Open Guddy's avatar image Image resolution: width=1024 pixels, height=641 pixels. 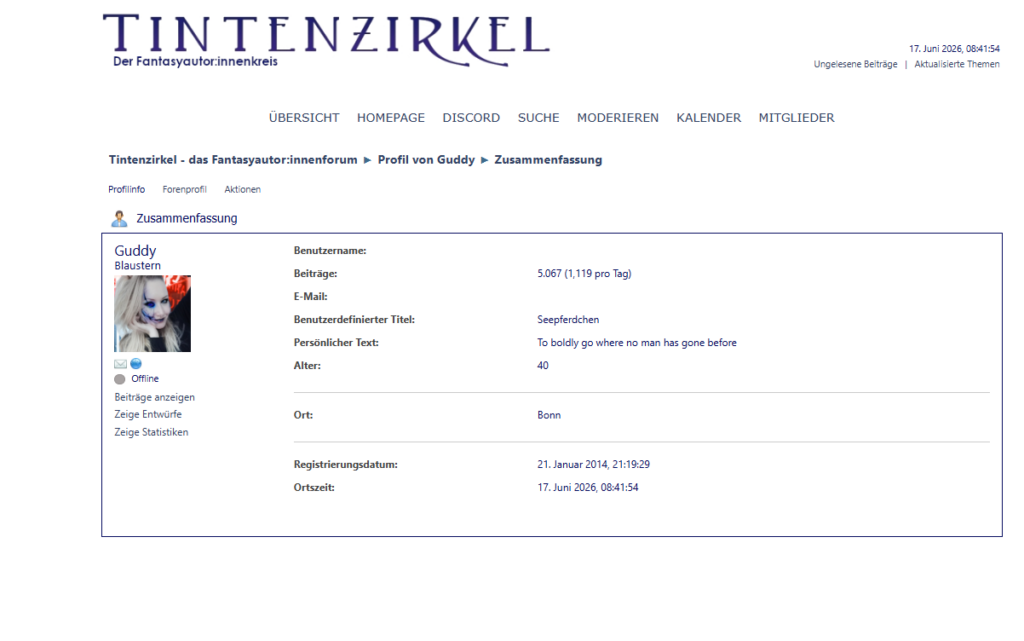153,313
